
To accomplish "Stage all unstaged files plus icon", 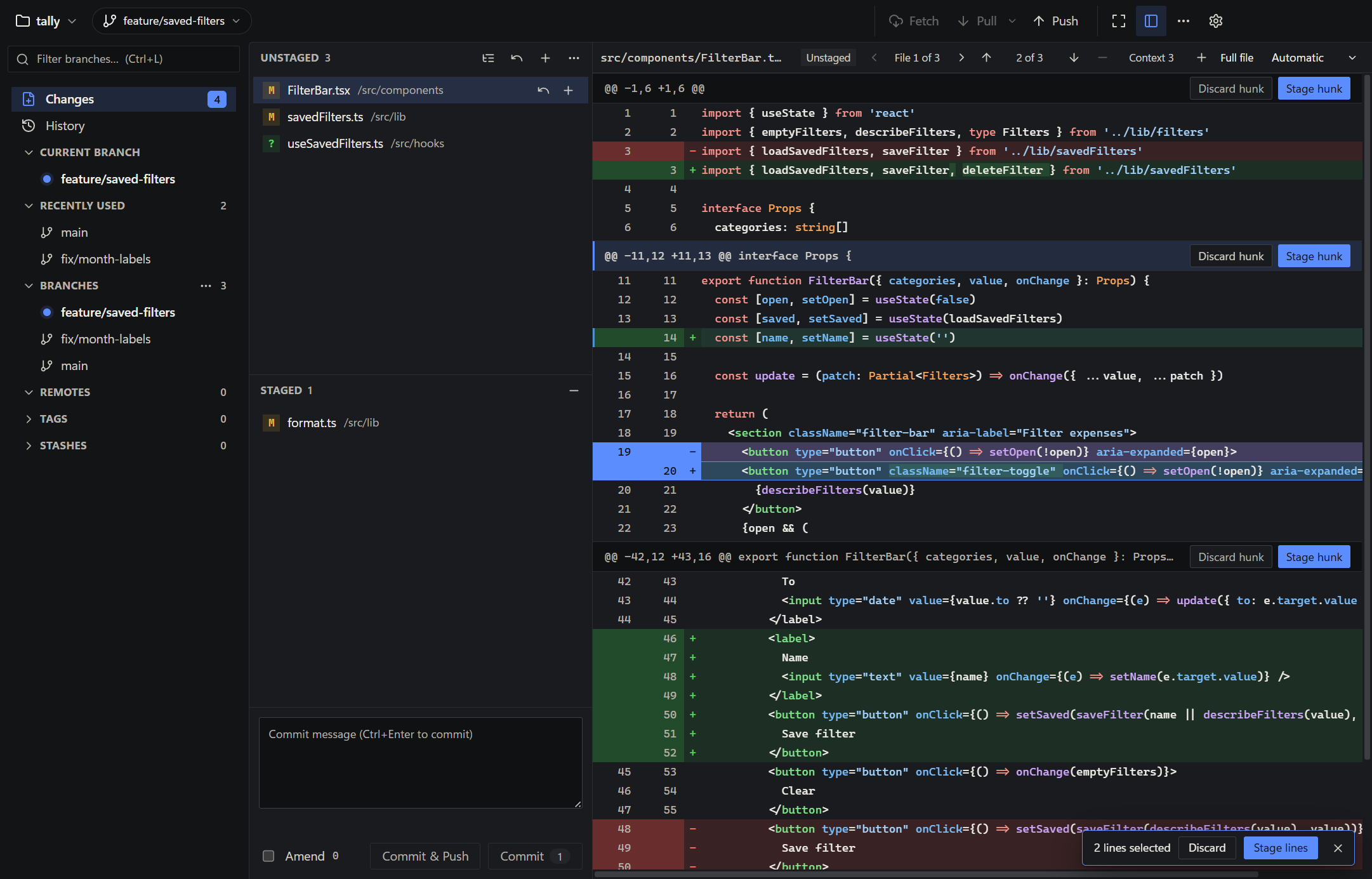I will click(x=545, y=58).
